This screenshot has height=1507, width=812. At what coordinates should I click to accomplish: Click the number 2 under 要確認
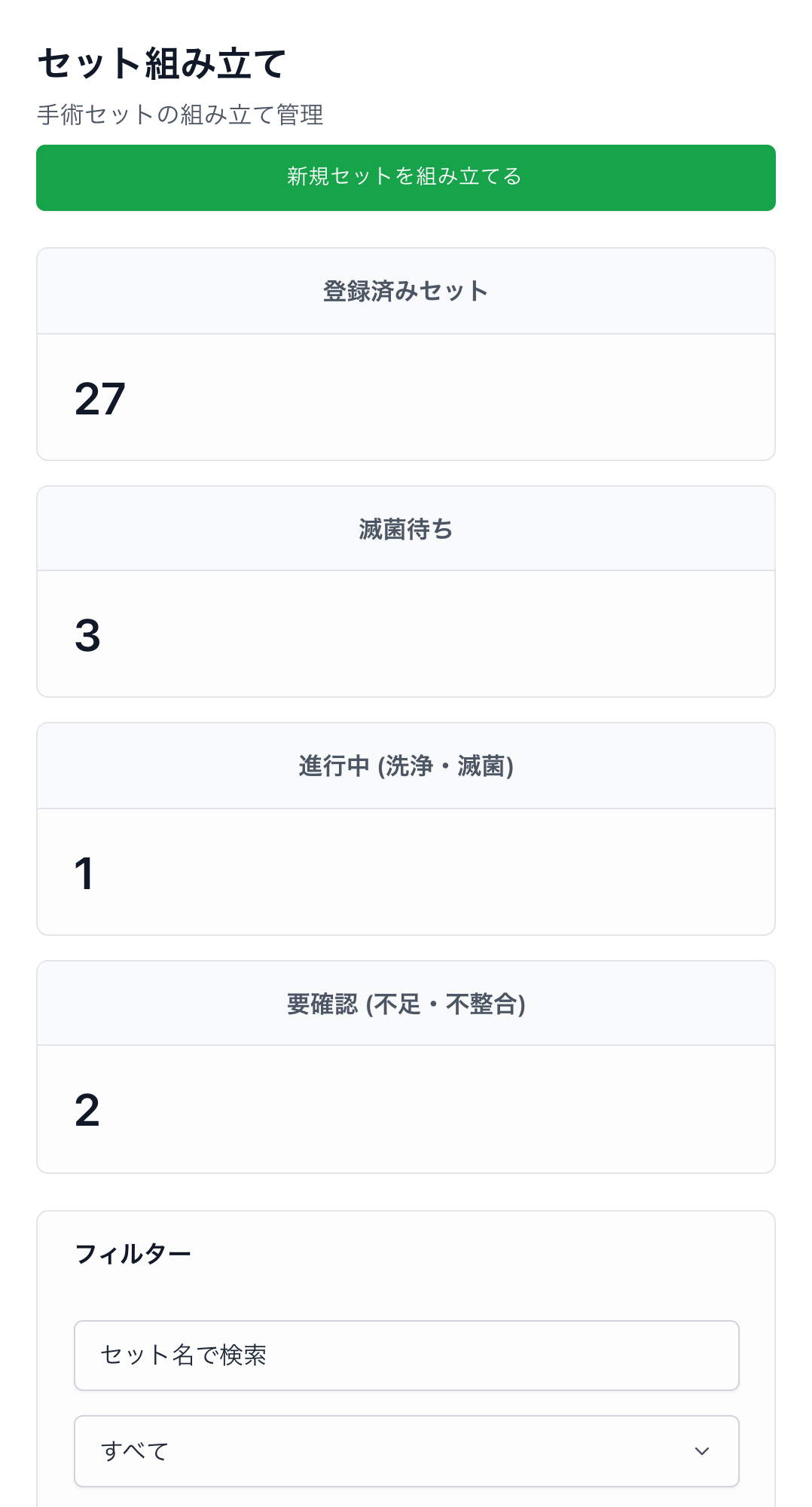(88, 1113)
